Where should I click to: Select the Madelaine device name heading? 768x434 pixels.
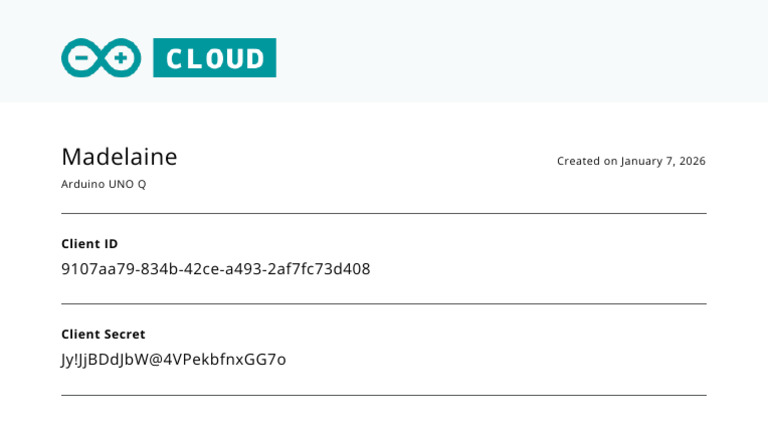120,157
